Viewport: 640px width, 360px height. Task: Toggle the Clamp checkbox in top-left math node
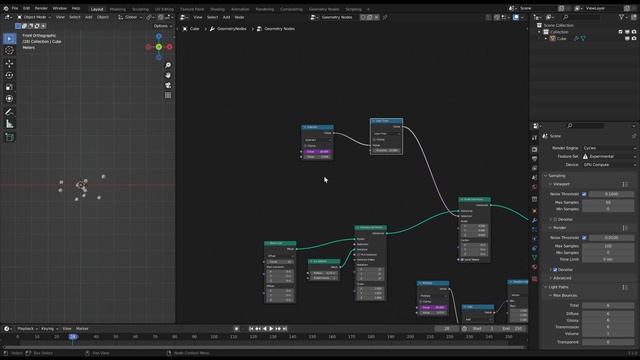coord(305,146)
